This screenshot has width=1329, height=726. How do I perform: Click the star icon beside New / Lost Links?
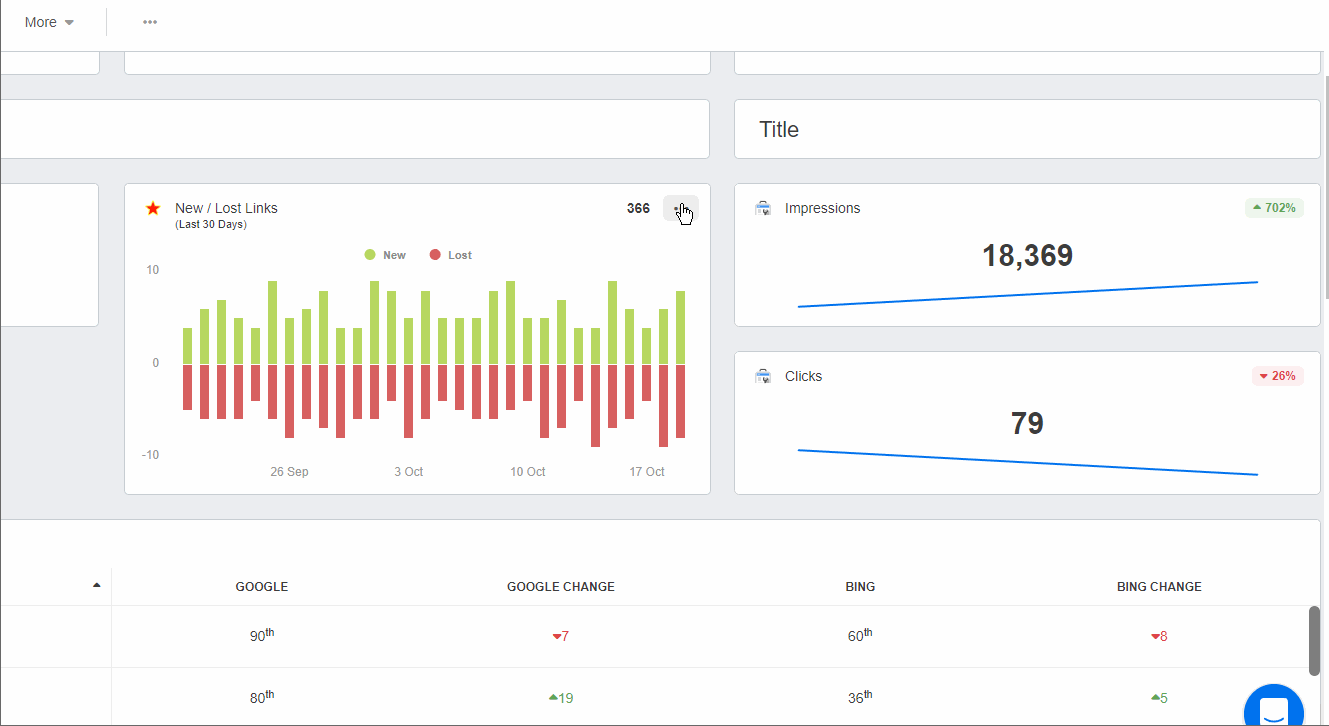(153, 208)
